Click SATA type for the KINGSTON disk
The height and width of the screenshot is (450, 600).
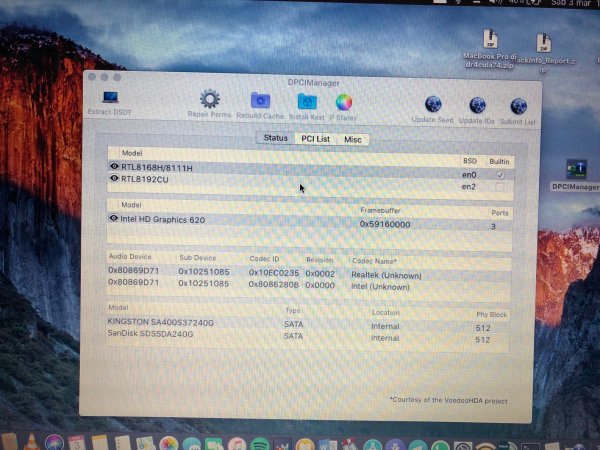coord(293,324)
